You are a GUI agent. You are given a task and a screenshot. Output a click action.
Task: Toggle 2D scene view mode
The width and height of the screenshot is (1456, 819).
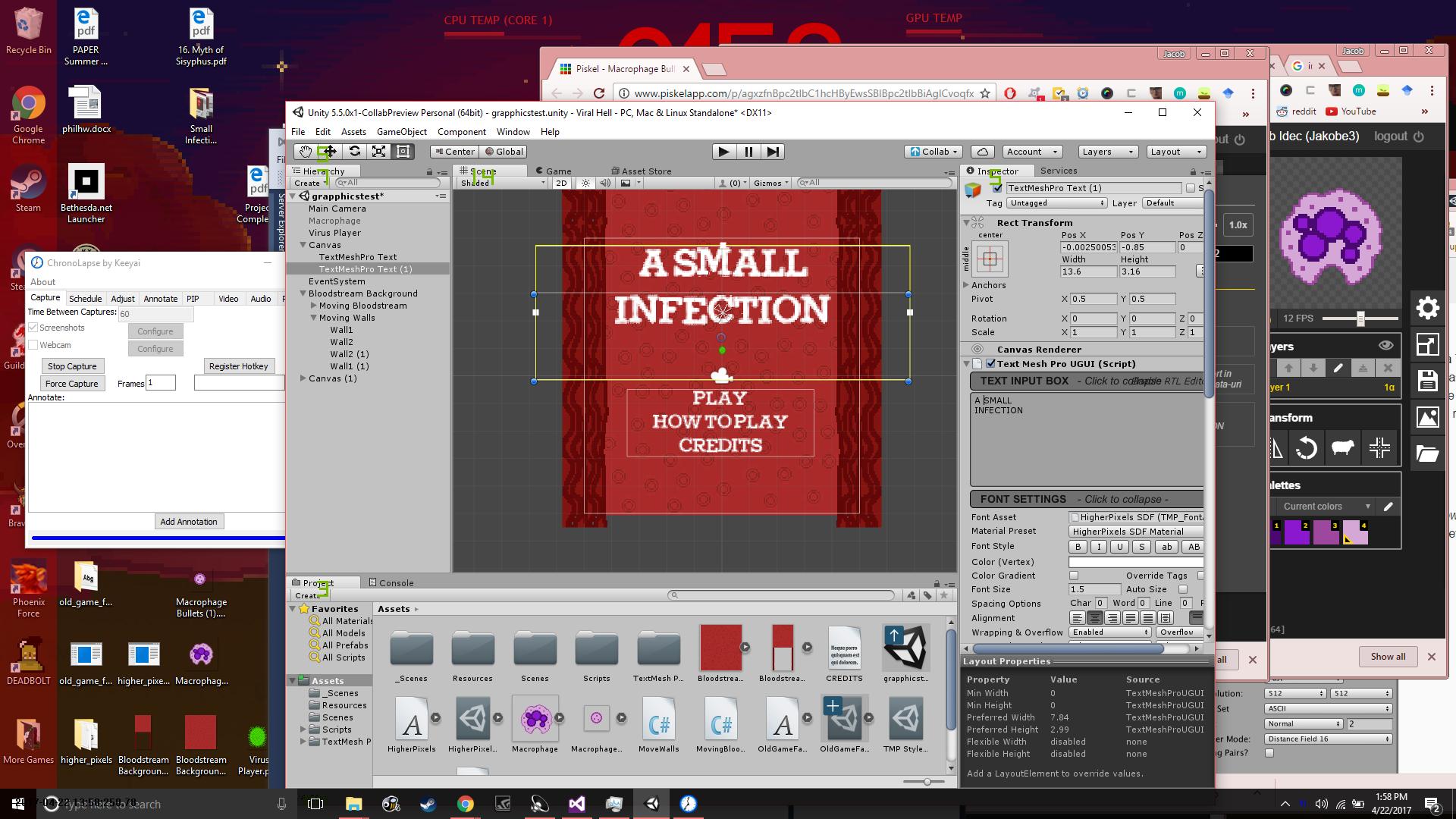(561, 183)
